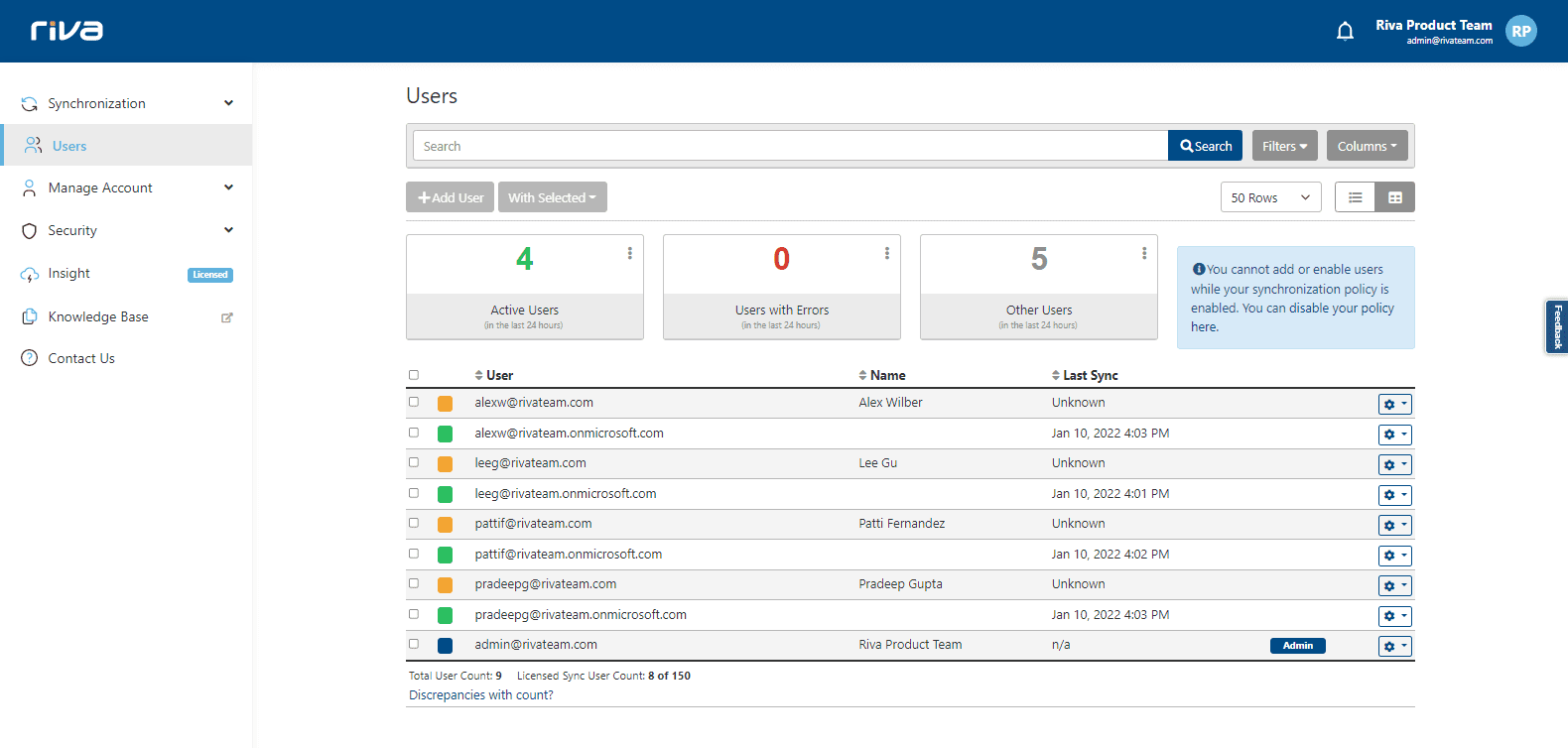The width and height of the screenshot is (1568, 748).
Task: Follow the Discrepancies with count link
Action: pos(481,695)
